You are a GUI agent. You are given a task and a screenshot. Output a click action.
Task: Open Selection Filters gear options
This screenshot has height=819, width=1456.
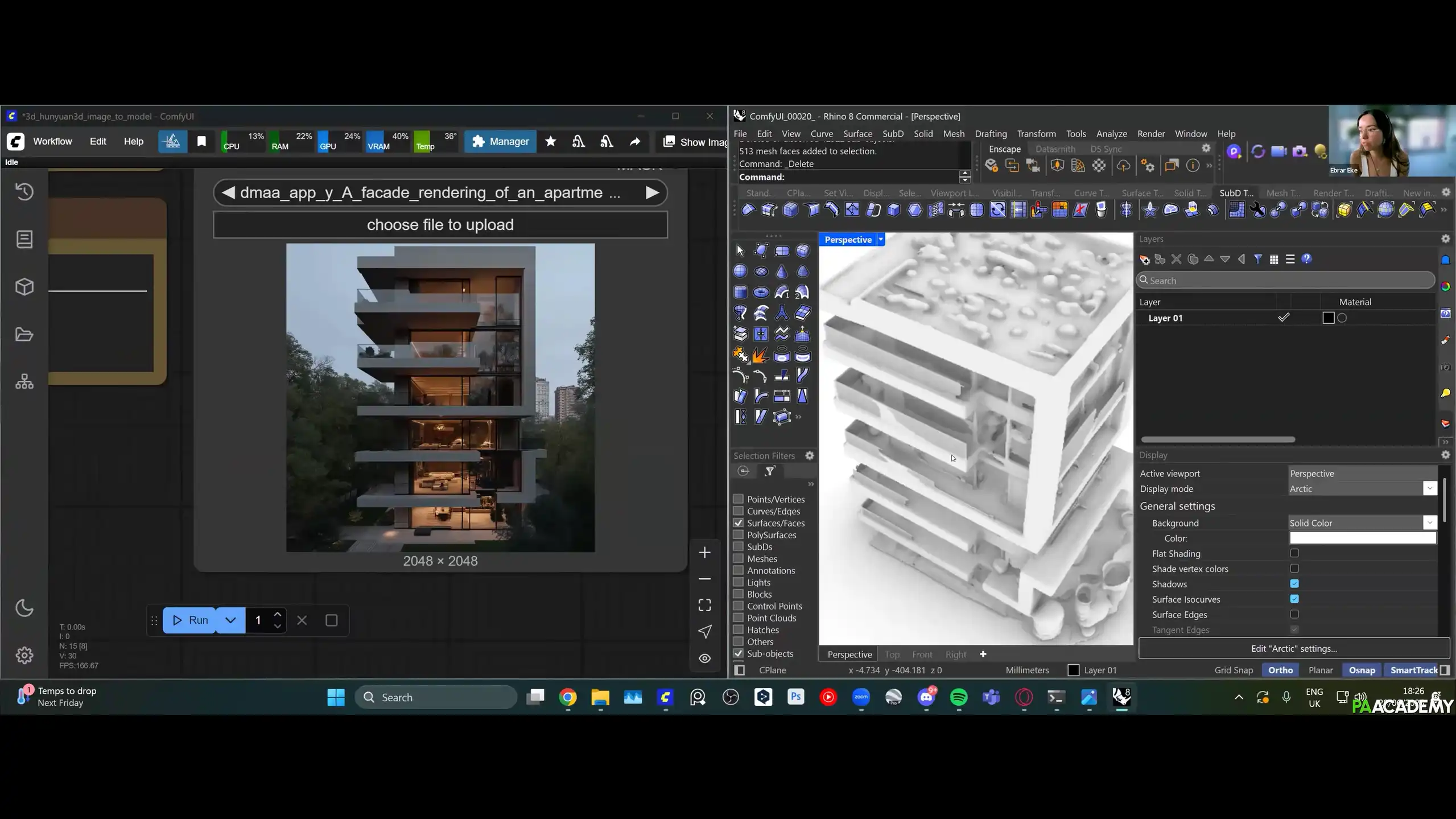point(809,456)
